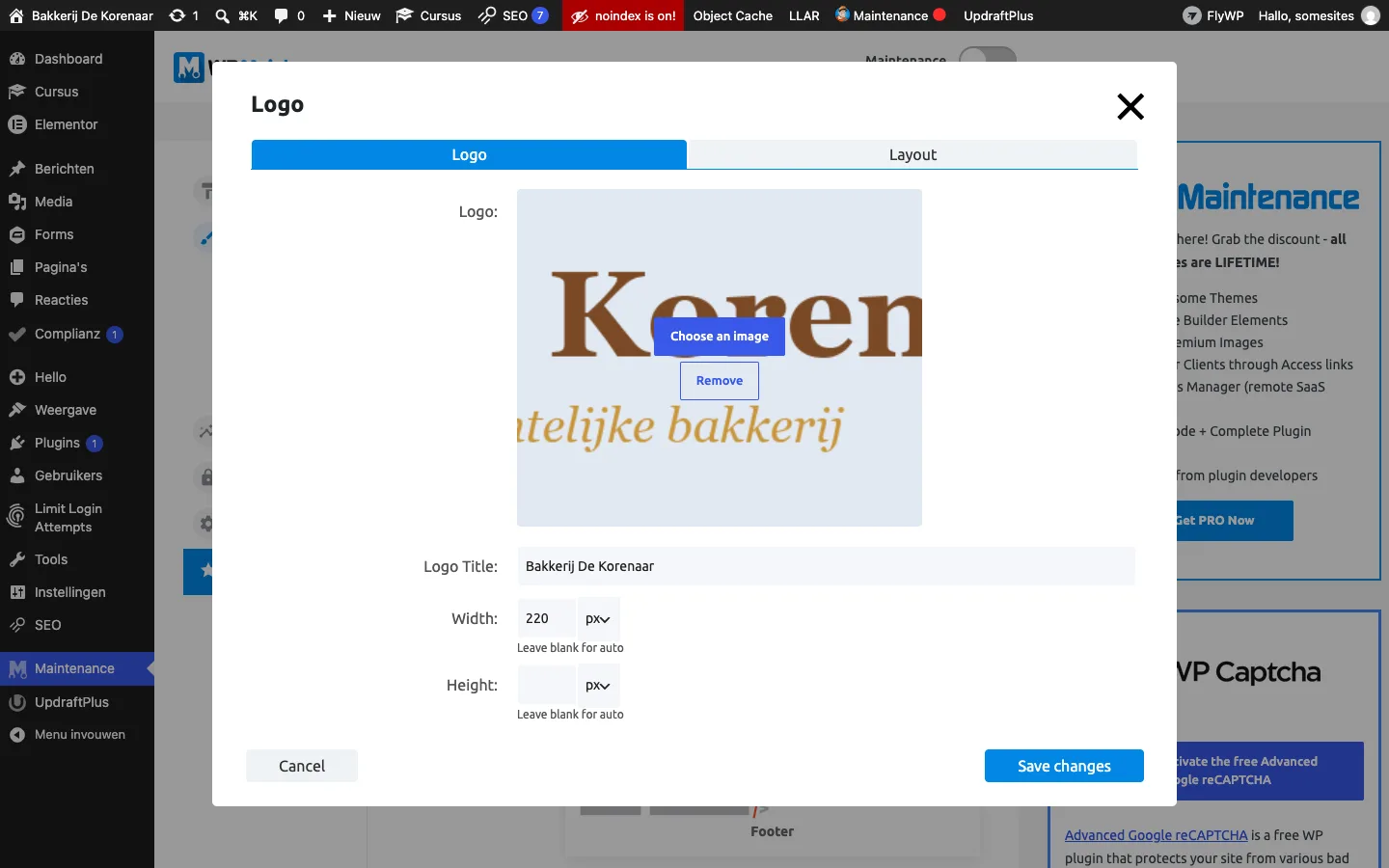Remove the current logo image

pos(720,381)
